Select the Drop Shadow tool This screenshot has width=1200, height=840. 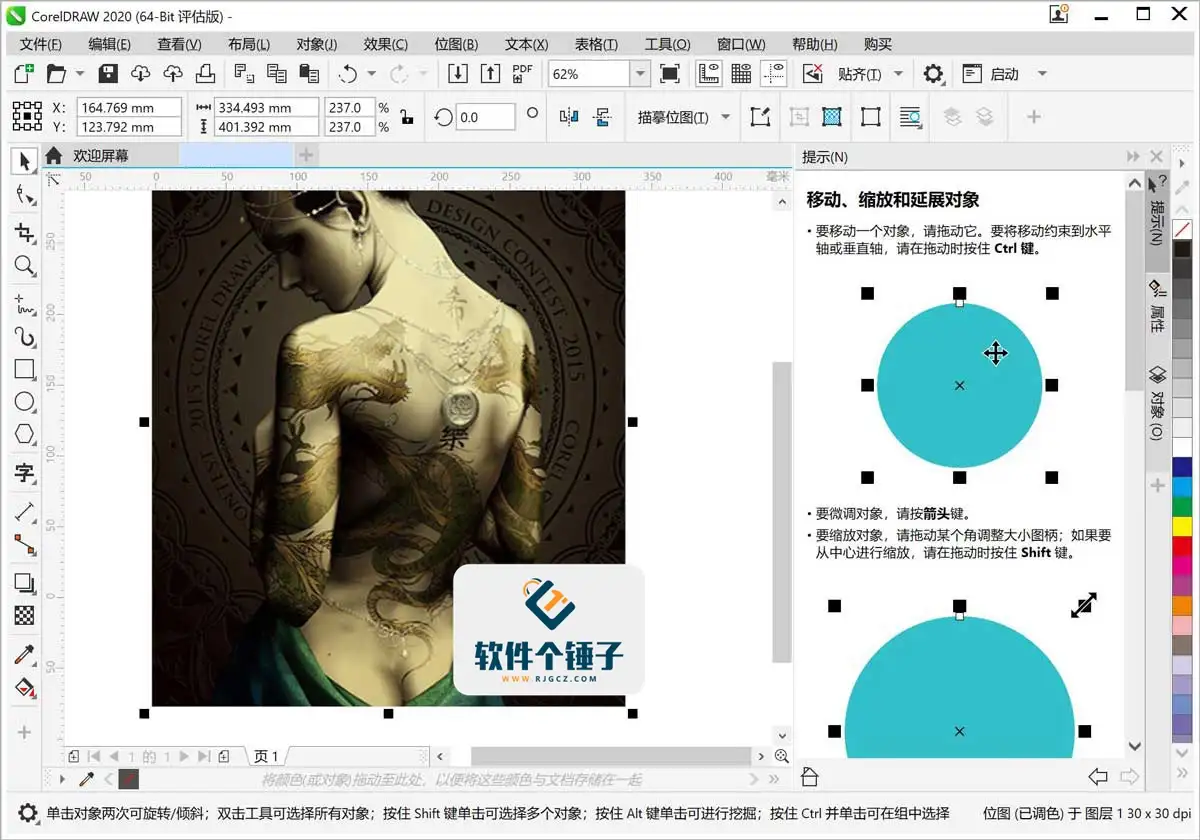tap(25, 582)
